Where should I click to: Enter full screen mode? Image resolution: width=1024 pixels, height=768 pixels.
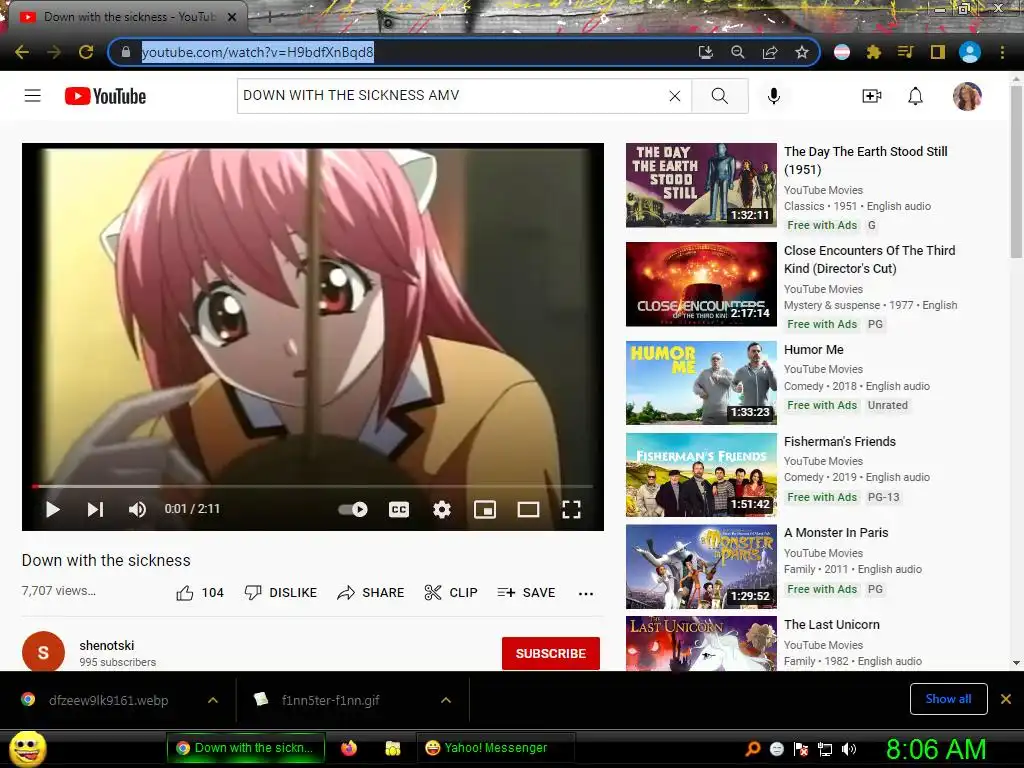click(571, 509)
